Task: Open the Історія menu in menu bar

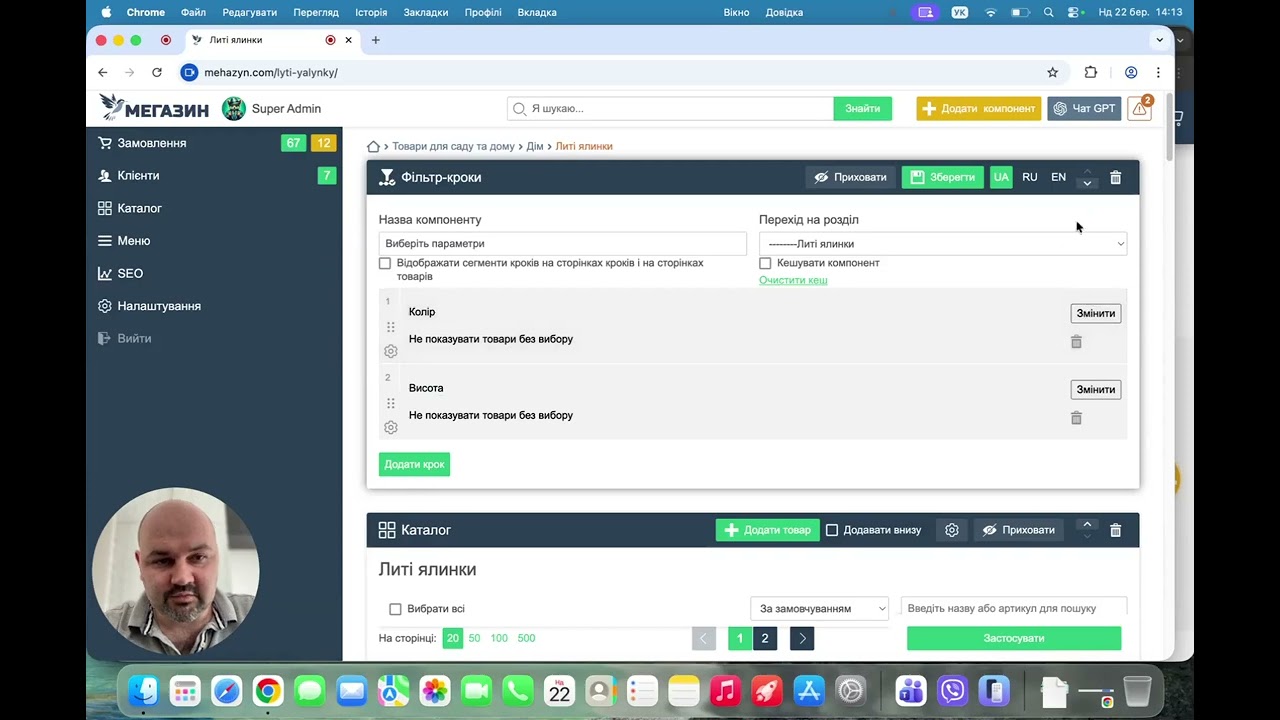Action: [371, 12]
